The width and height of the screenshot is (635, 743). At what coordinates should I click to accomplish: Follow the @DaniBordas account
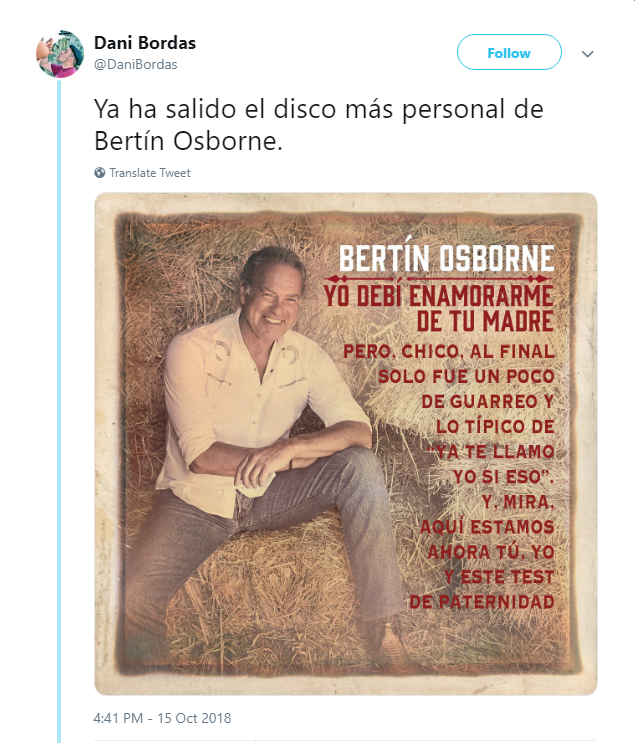509,52
